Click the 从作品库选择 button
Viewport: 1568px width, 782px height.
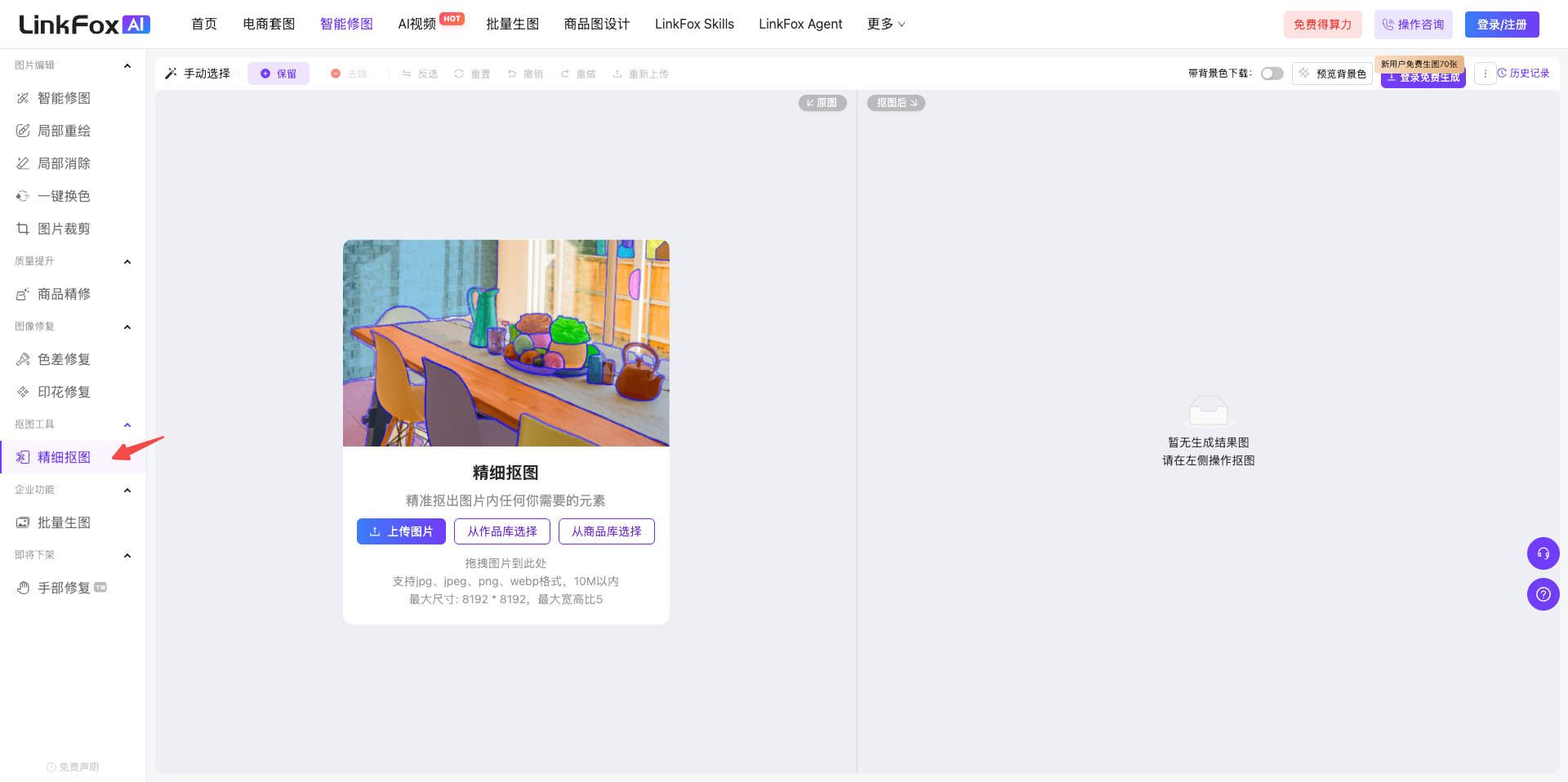(502, 531)
